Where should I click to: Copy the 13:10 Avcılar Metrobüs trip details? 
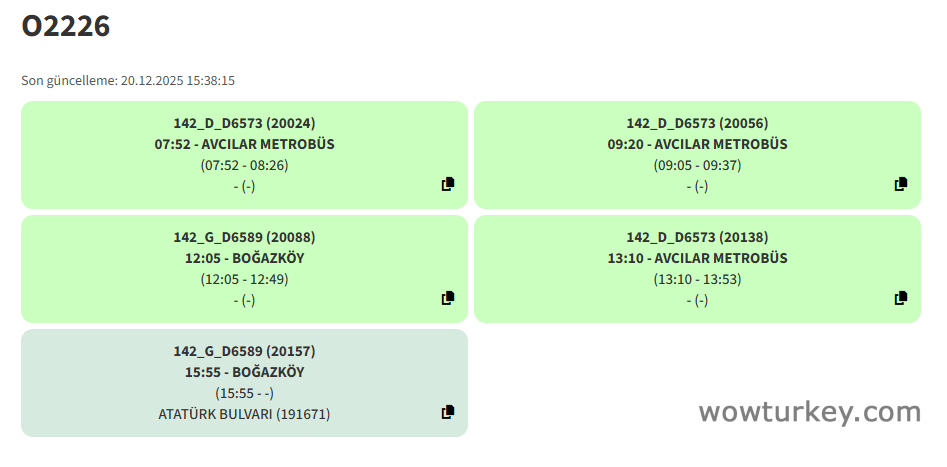tap(901, 298)
